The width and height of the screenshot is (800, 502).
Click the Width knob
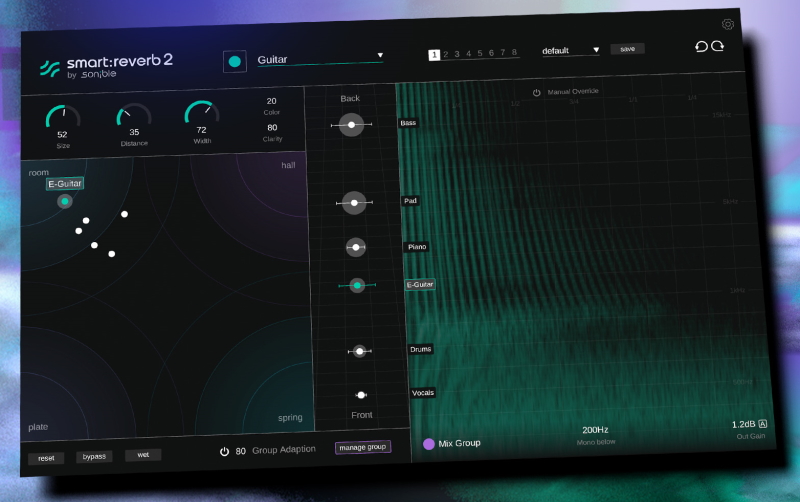[x=202, y=112]
